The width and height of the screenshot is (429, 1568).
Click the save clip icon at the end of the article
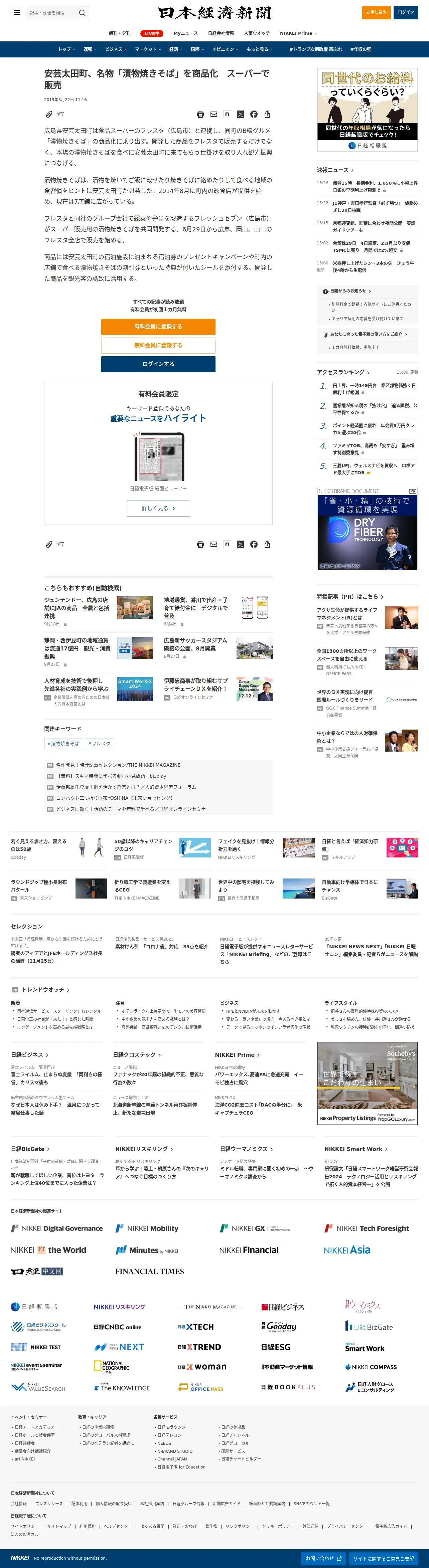click(49, 544)
